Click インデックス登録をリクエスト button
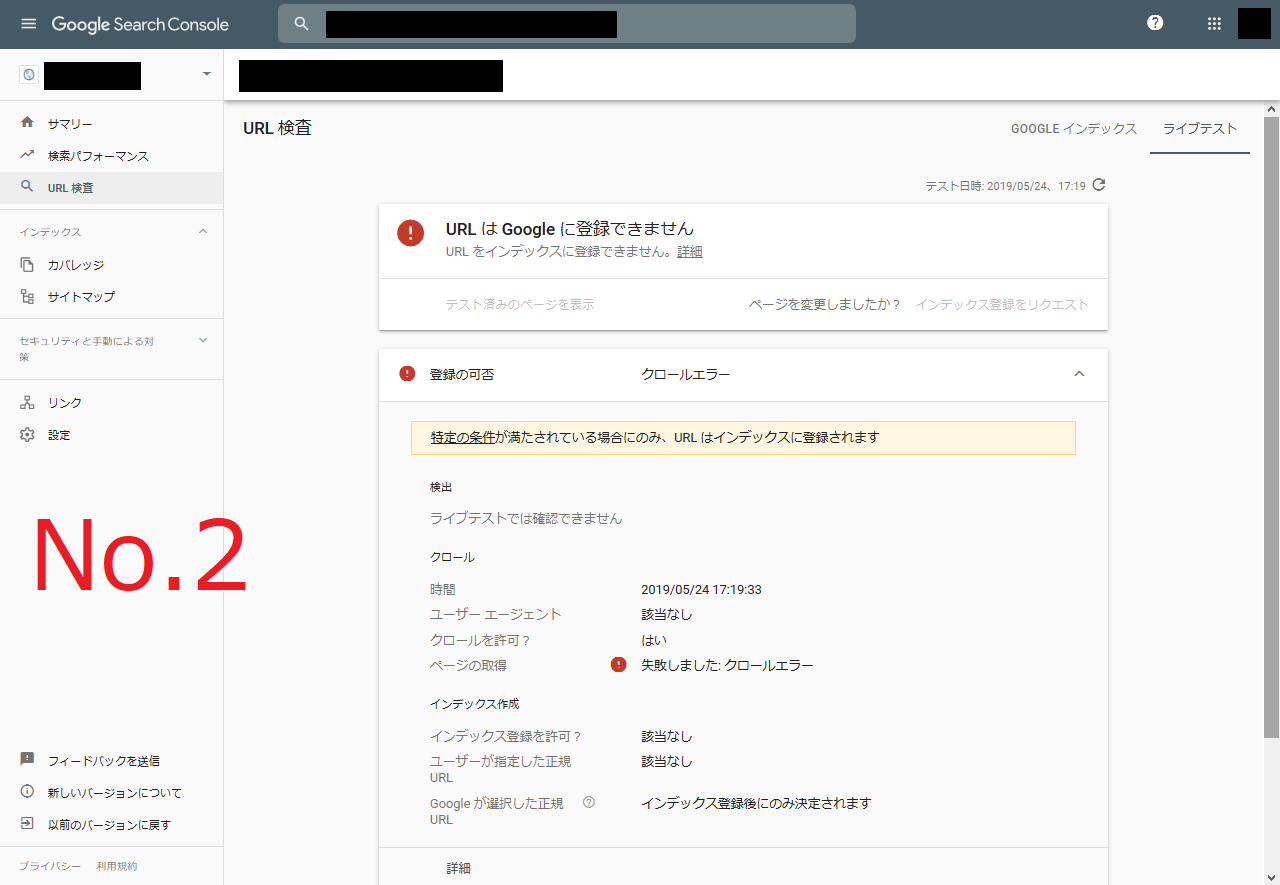Viewport: 1280px width, 885px height. coord(1002,304)
